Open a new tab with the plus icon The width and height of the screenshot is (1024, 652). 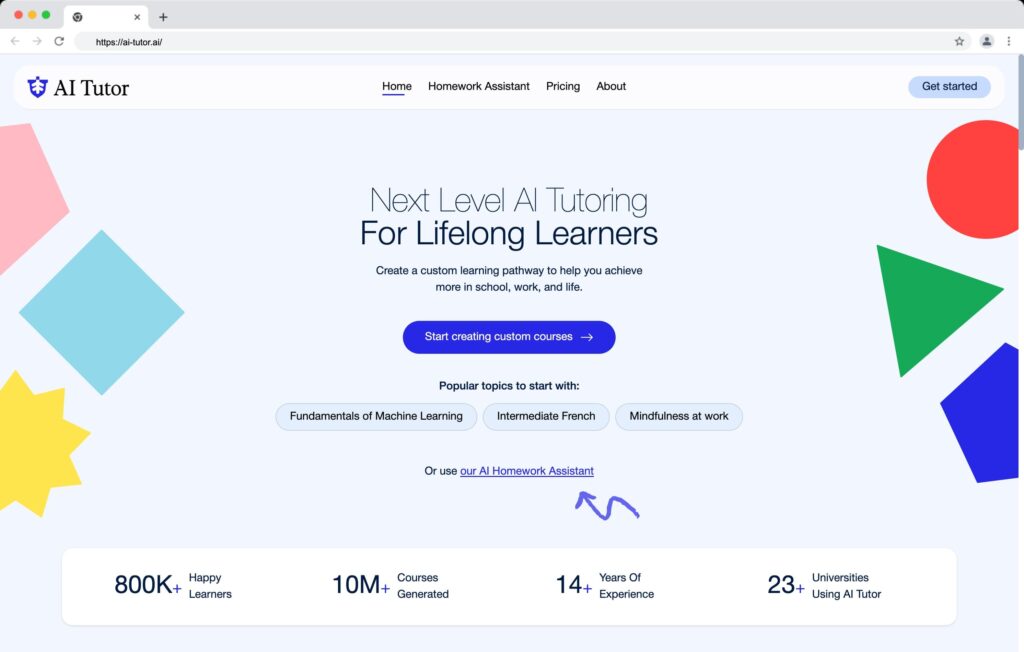tap(163, 16)
